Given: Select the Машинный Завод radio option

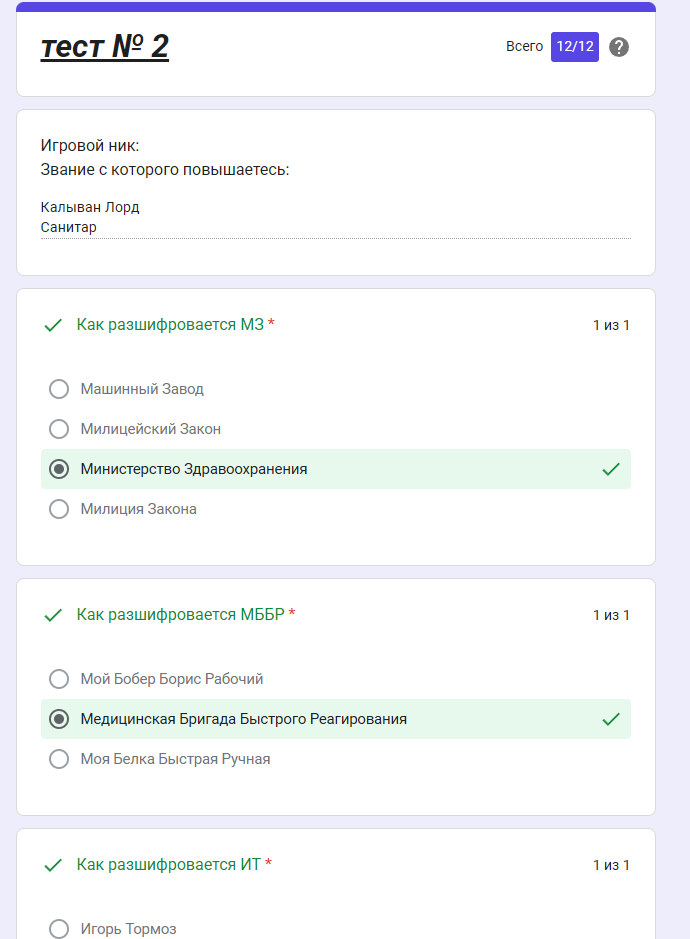Looking at the screenshot, I should 59,389.
